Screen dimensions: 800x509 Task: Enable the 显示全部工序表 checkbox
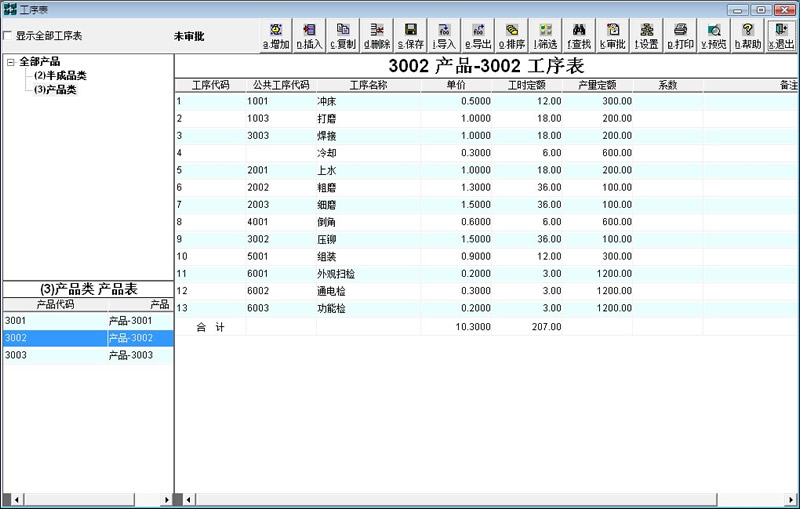pos(9,36)
